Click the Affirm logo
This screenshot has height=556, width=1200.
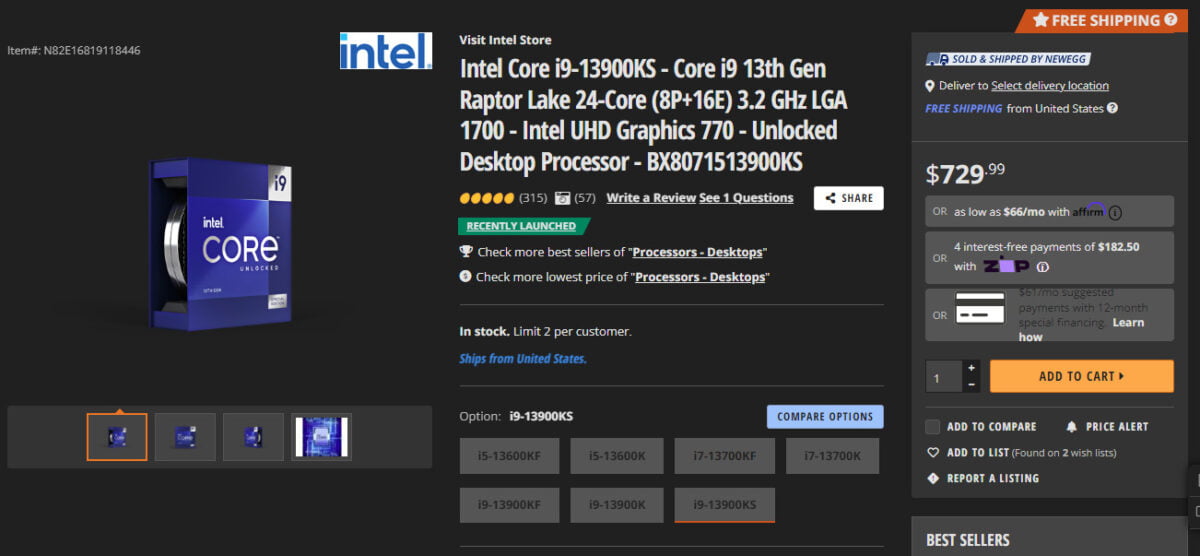click(1088, 210)
